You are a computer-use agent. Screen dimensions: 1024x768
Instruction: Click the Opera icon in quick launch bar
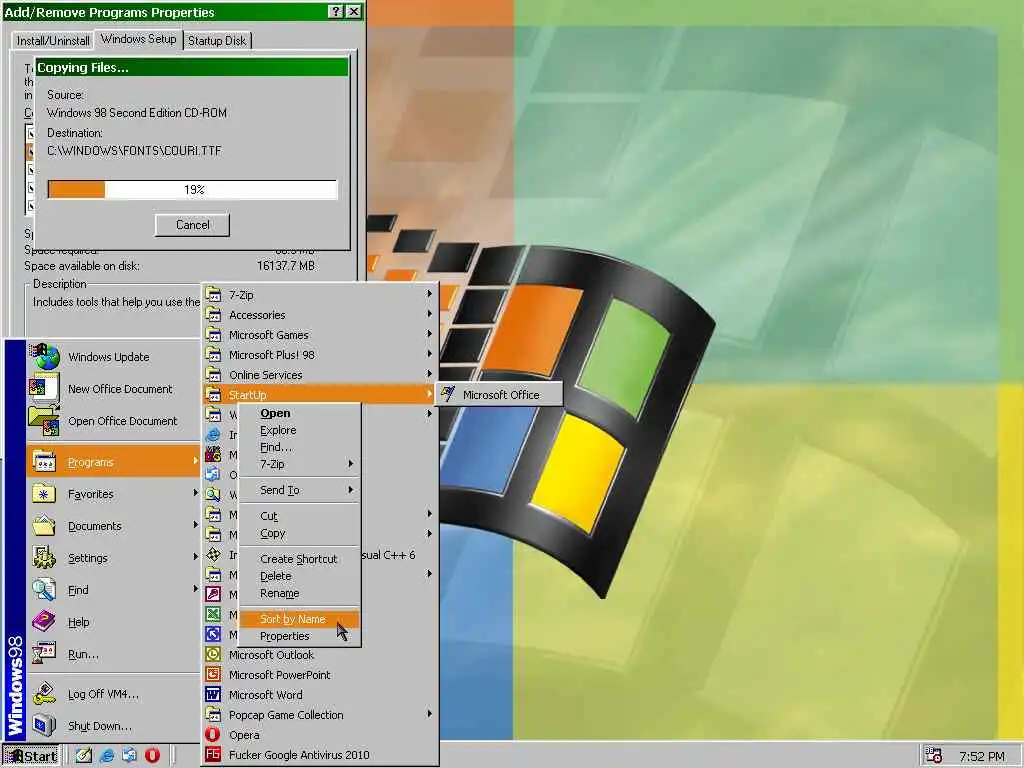click(152, 756)
